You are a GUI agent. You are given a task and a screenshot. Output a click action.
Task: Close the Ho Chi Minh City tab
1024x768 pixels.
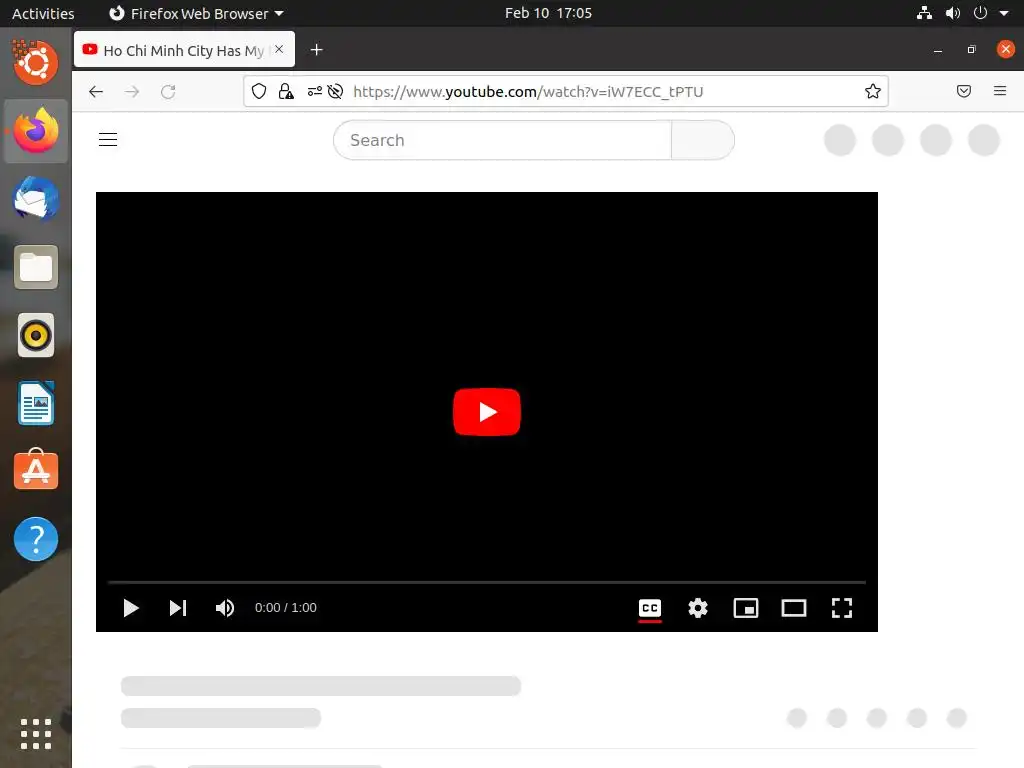tap(279, 49)
